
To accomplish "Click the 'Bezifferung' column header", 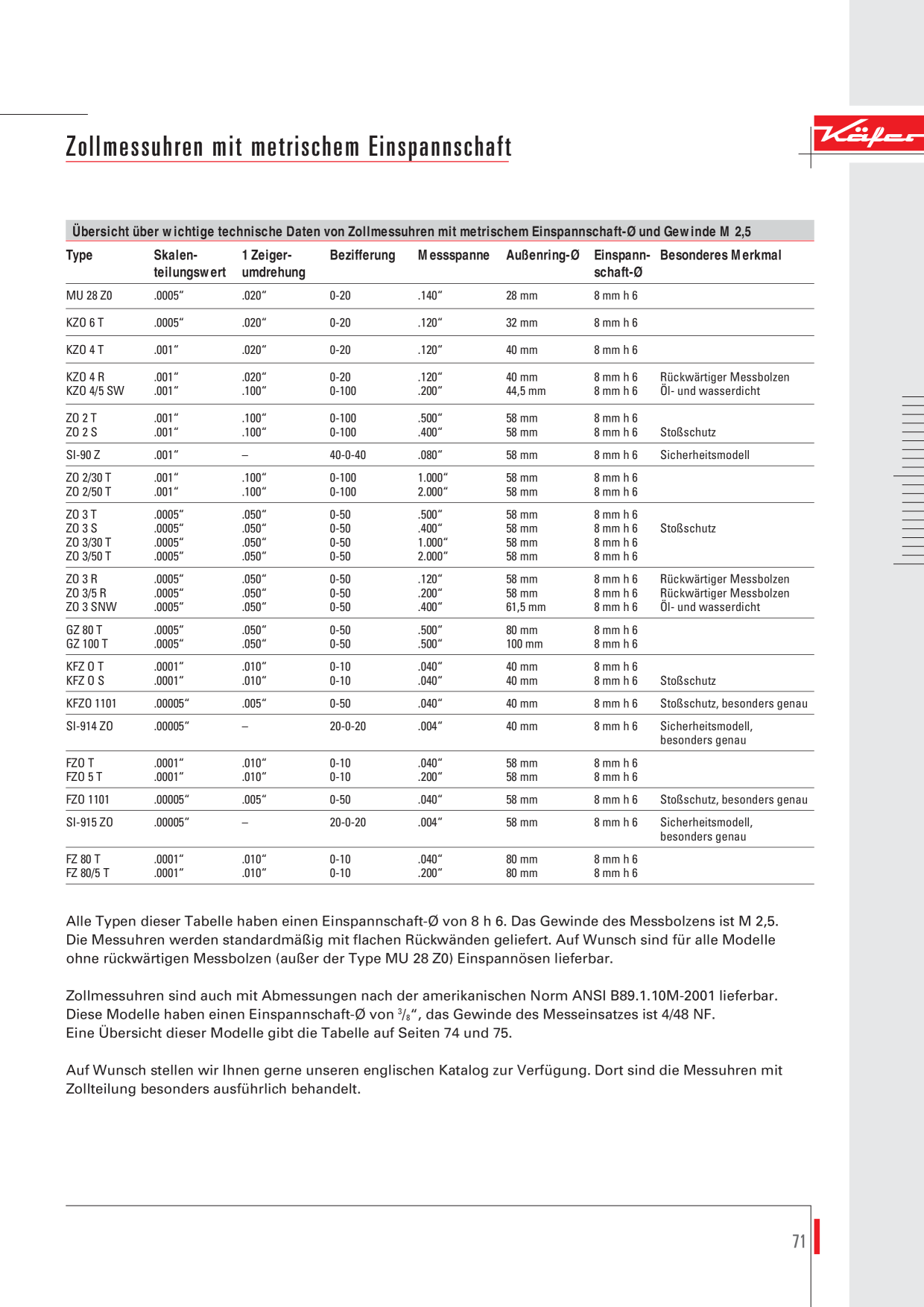I will (362, 255).
